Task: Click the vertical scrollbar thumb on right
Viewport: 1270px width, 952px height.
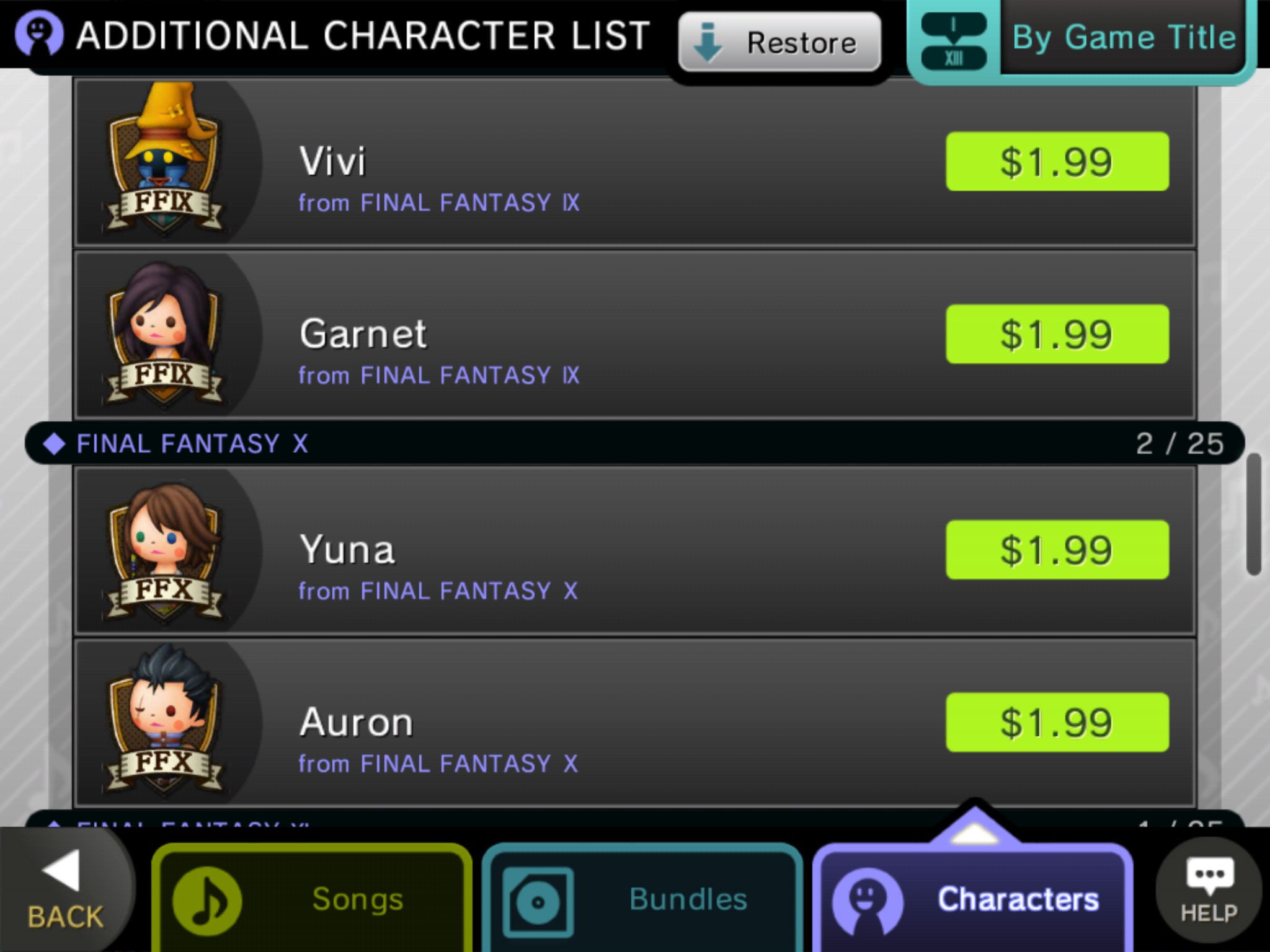Action: (1253, 514)
